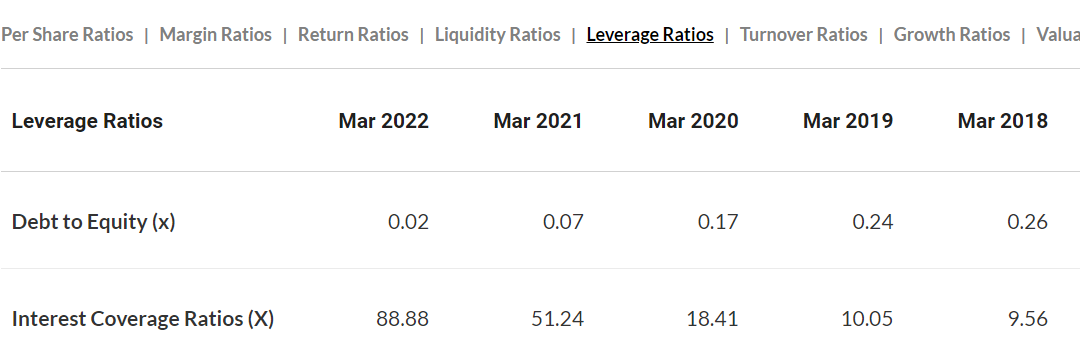Click the Mar 2019 column header
Image resolution: width=1080 pixels, height=364 pixels.
(848, 121)
